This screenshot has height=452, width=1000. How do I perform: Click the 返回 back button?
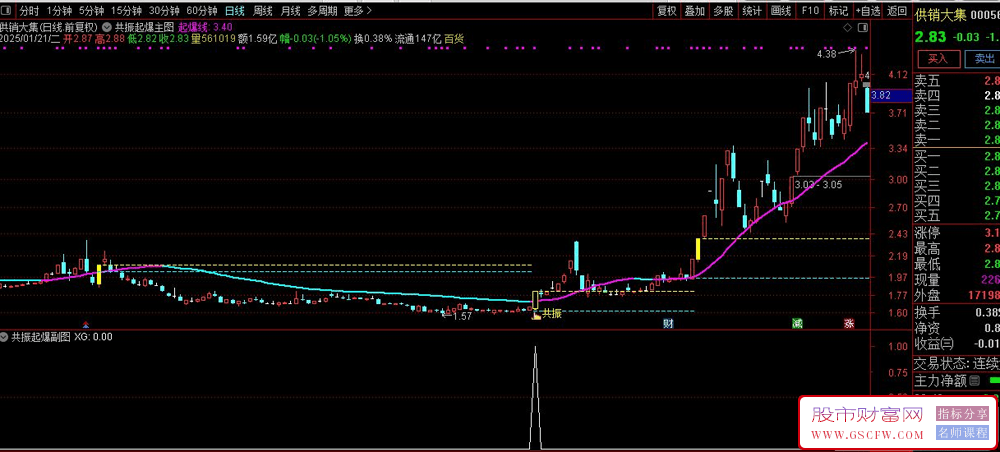point(897,11)
